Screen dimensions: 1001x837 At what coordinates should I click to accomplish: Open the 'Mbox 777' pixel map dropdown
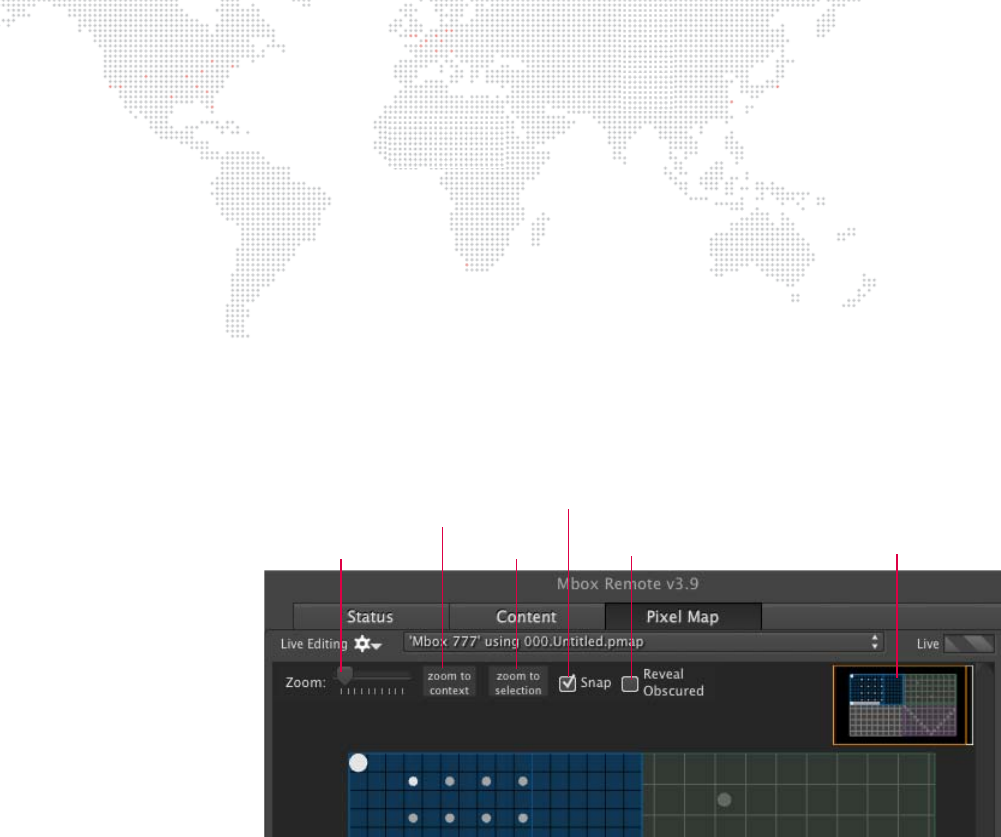[644, 642]
